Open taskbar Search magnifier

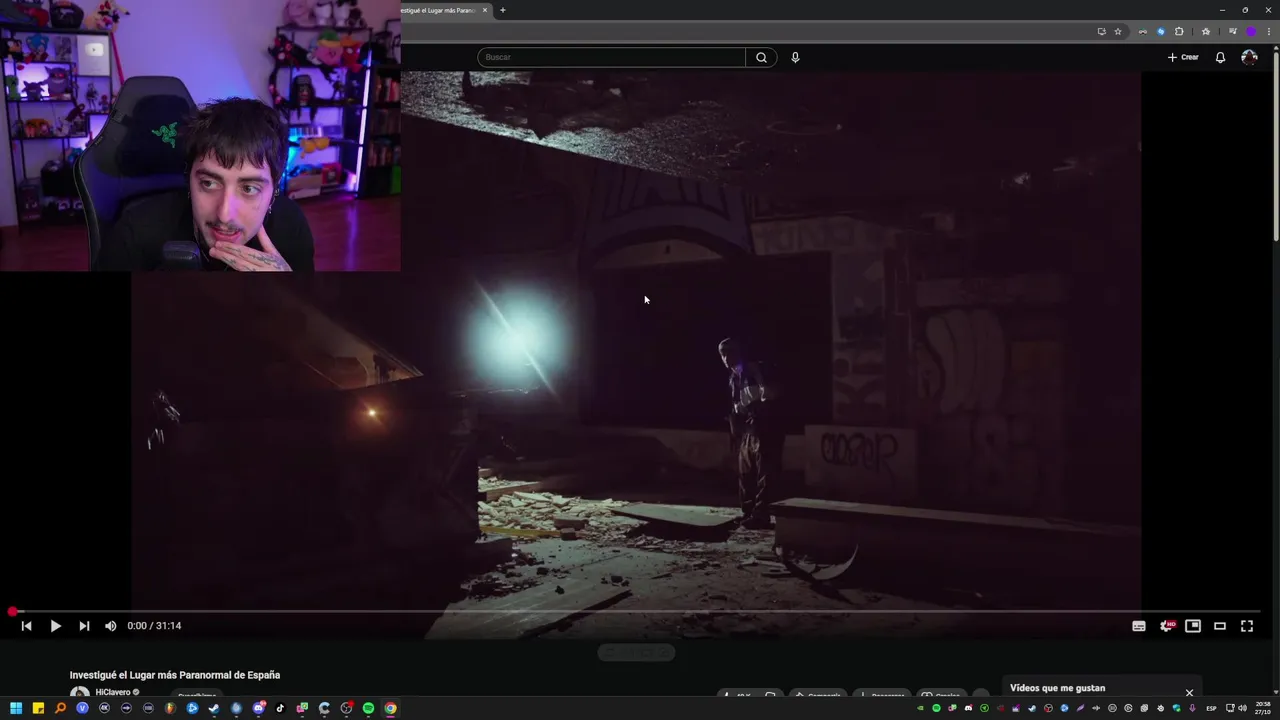coord(60,708)
